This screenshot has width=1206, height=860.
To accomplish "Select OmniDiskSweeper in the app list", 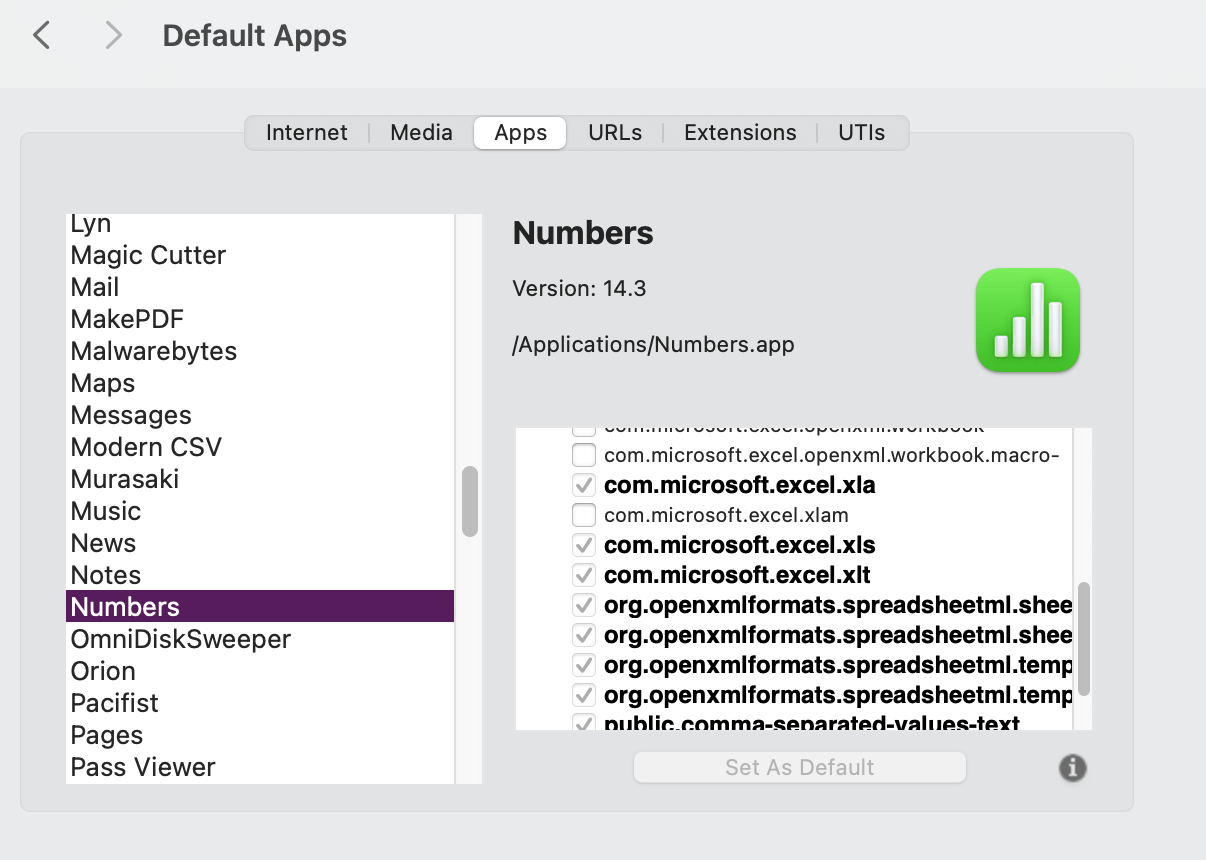I will point(260,639).
